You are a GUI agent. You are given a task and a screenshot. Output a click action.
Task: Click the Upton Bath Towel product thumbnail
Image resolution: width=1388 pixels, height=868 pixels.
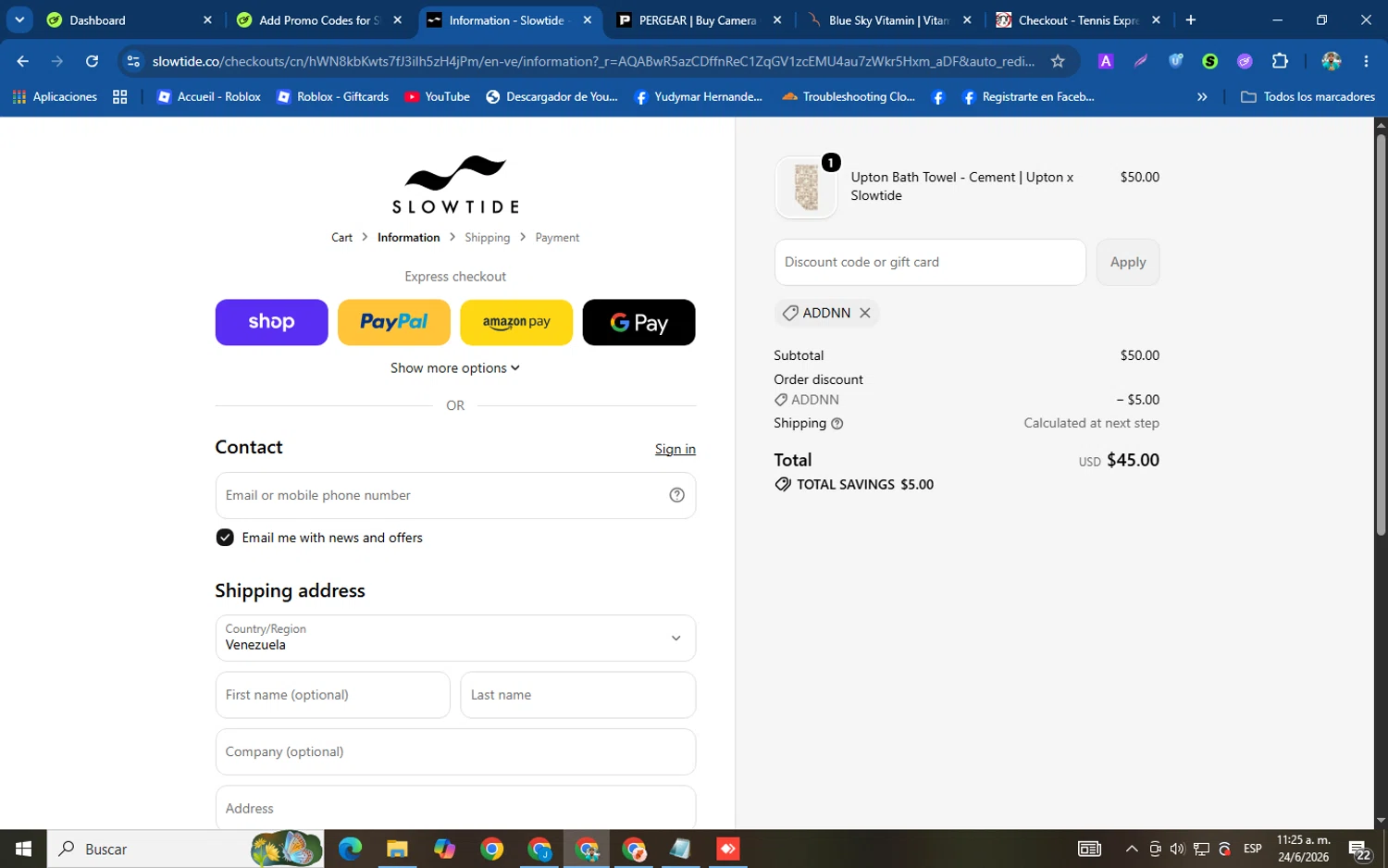click(806, 187)
